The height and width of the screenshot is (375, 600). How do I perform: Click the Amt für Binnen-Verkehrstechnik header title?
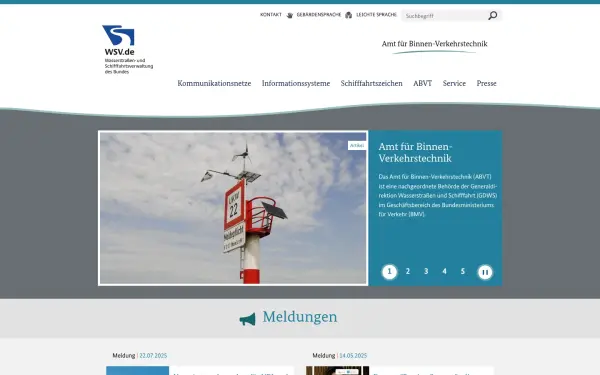click(434, 44)
